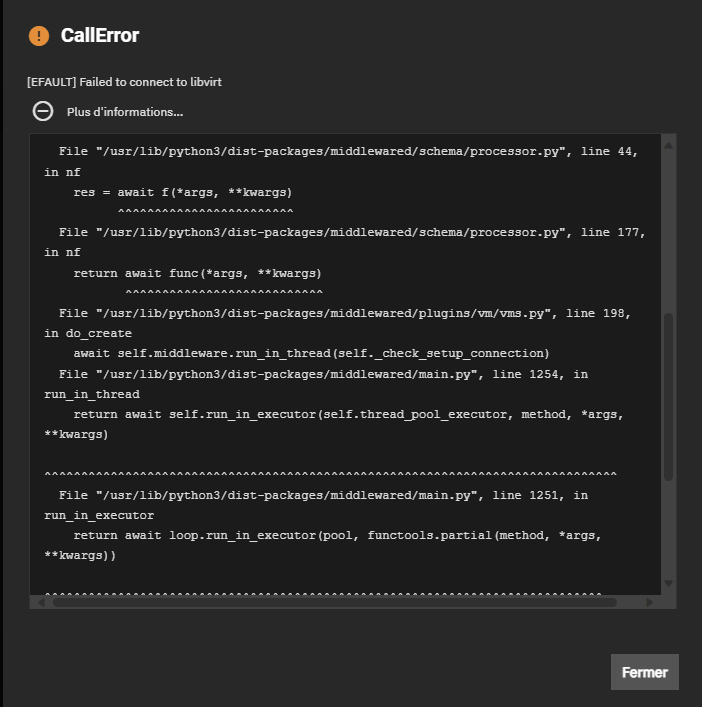Click the main.py line 1251 traceback entry
This screenshot has width=702, height=707.
[316, 505]
